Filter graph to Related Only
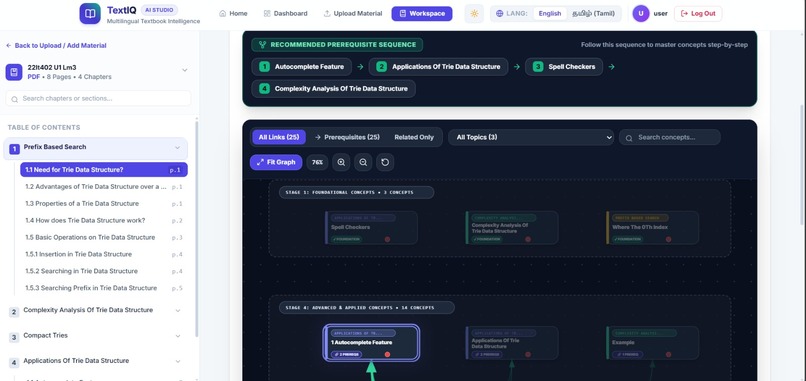The width and height of the screenshot is (806, 381). [414, 137]
